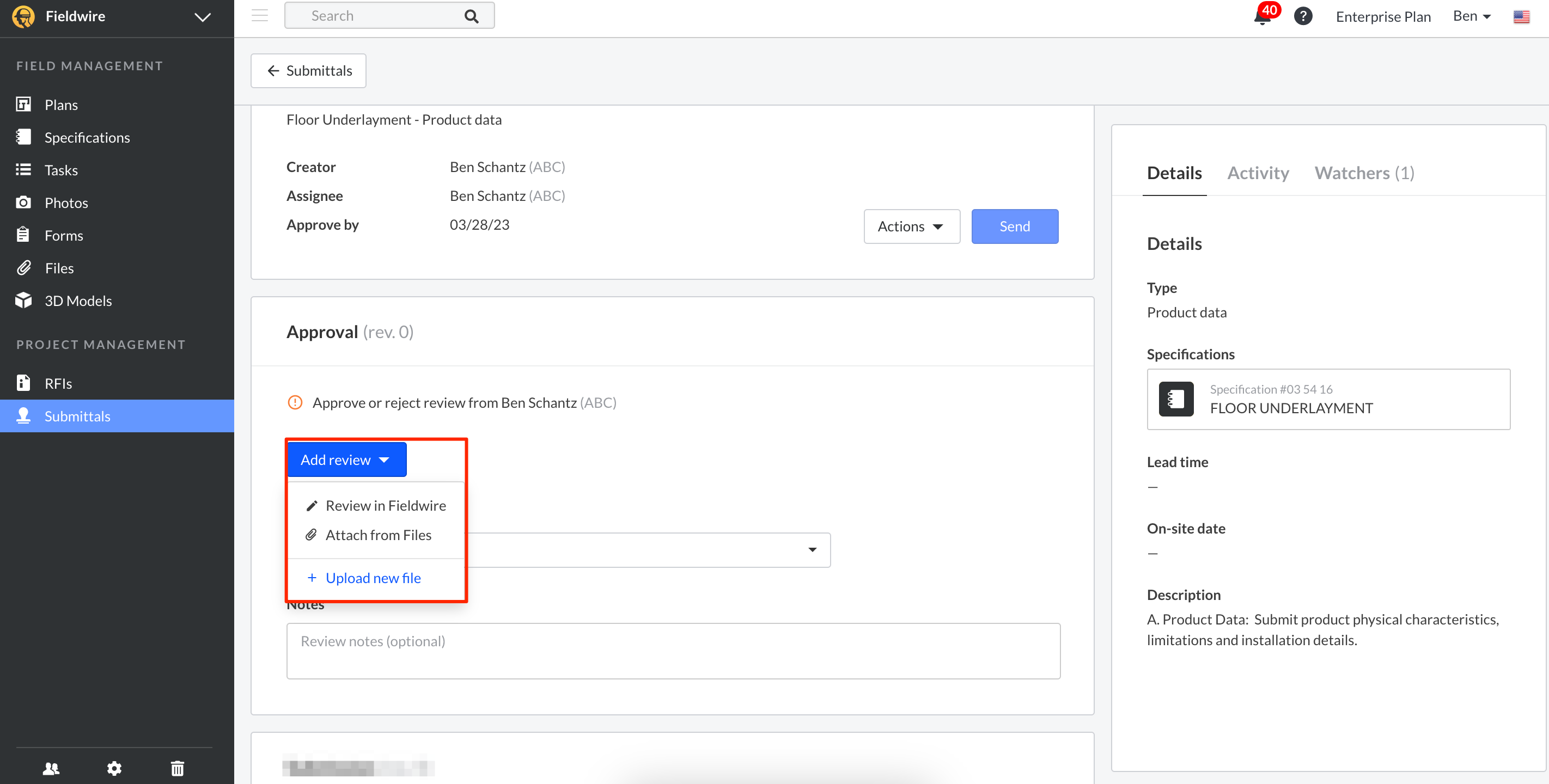The image size is (1549, 784).
Task: Switch to the Details tab
Action: point(1174,173)
